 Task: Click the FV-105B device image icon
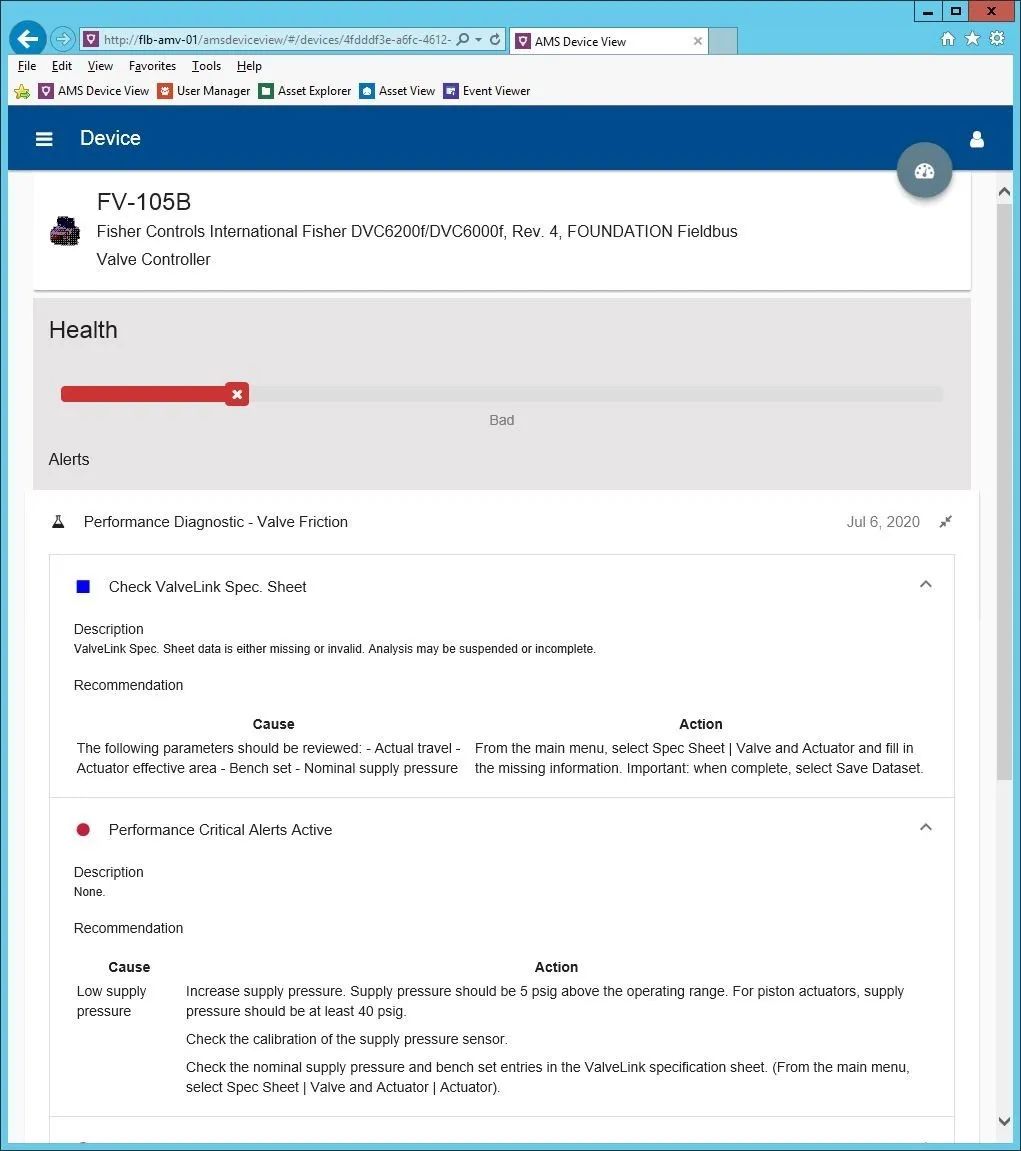click(65, 231)
